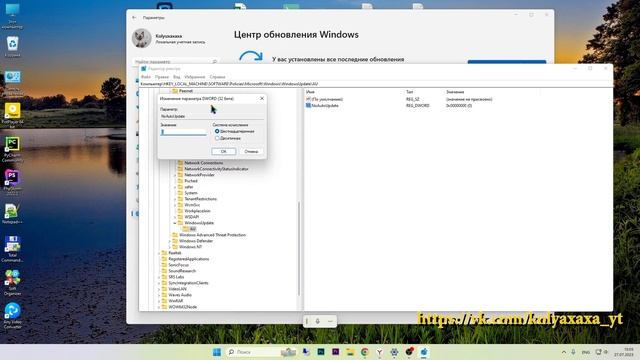
Task: Collapse the WindowsUpdate tree node
Action: (175, 223)
